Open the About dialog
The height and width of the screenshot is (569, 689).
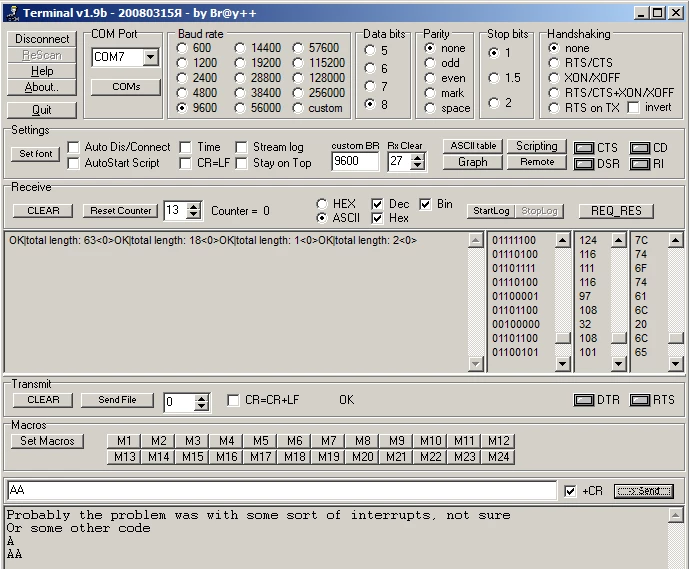(42, 87)
